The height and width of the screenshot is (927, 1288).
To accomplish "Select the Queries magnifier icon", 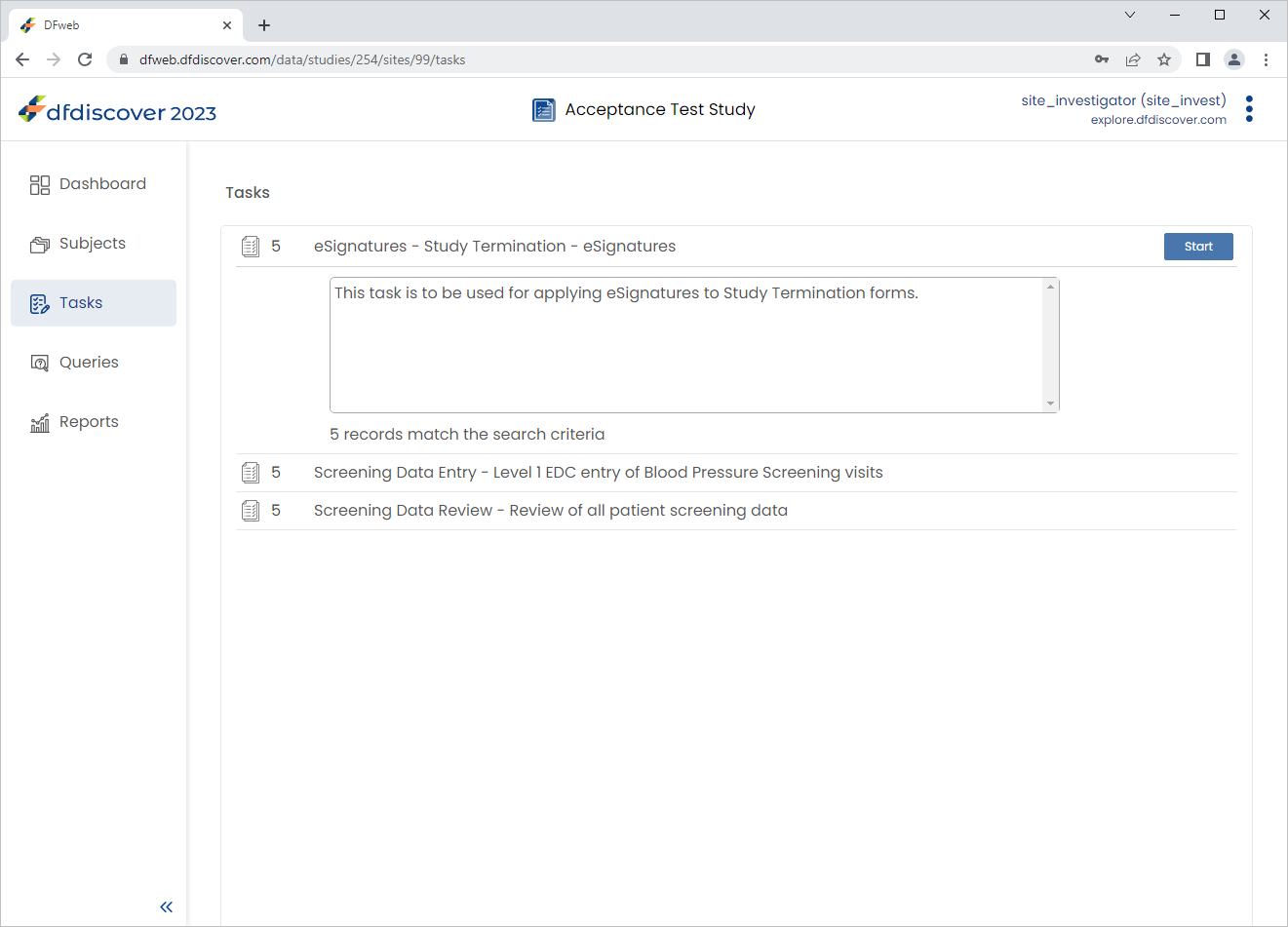I will point(39,363).
